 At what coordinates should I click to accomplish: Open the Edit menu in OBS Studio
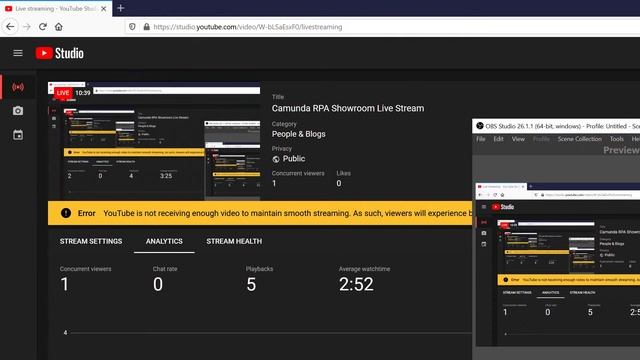(498, 139)
